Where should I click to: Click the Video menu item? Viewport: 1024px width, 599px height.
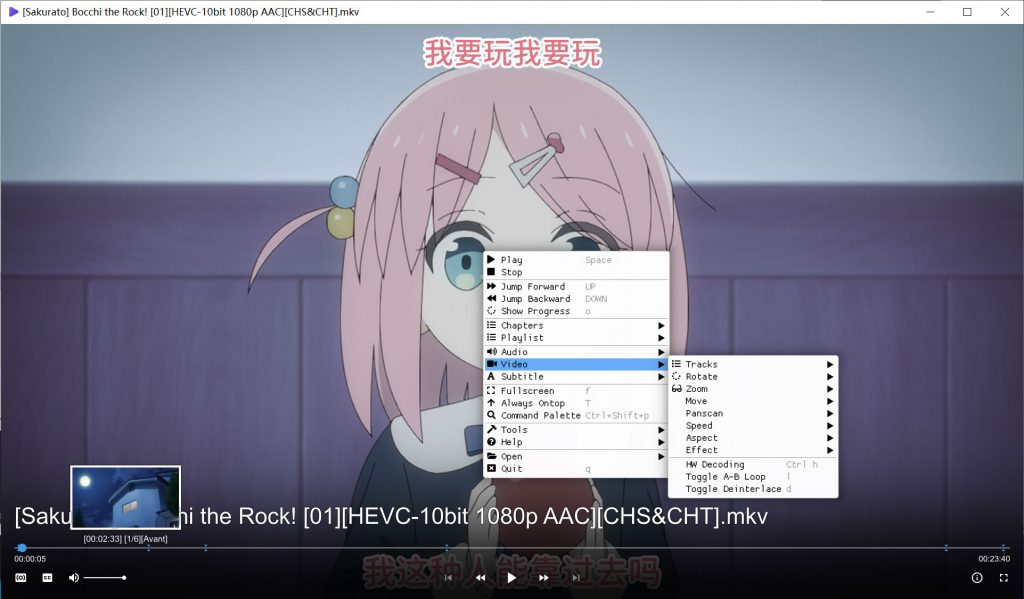[576, 364]
